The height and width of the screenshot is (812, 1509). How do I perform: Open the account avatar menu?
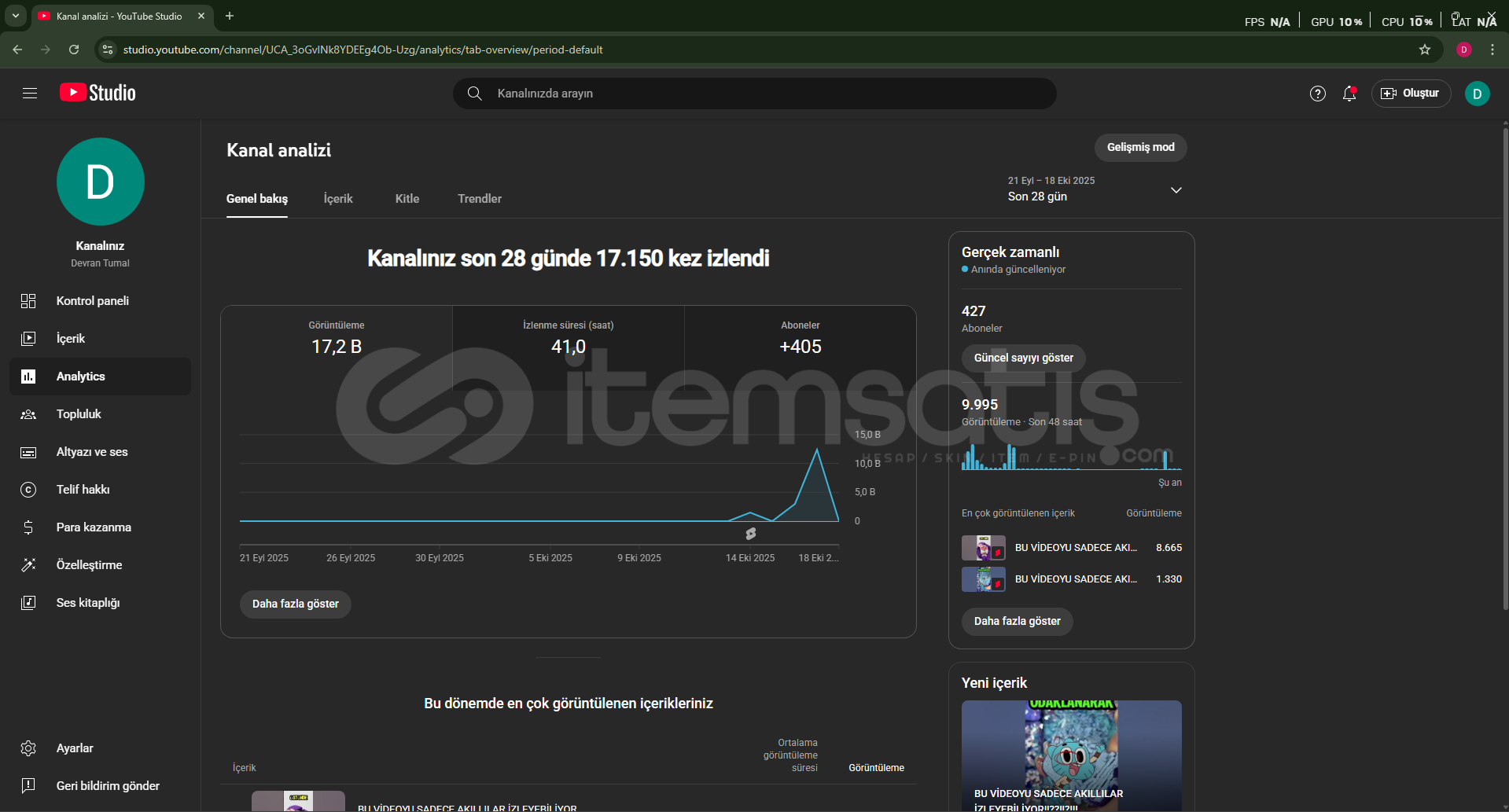click(1477, 94)
